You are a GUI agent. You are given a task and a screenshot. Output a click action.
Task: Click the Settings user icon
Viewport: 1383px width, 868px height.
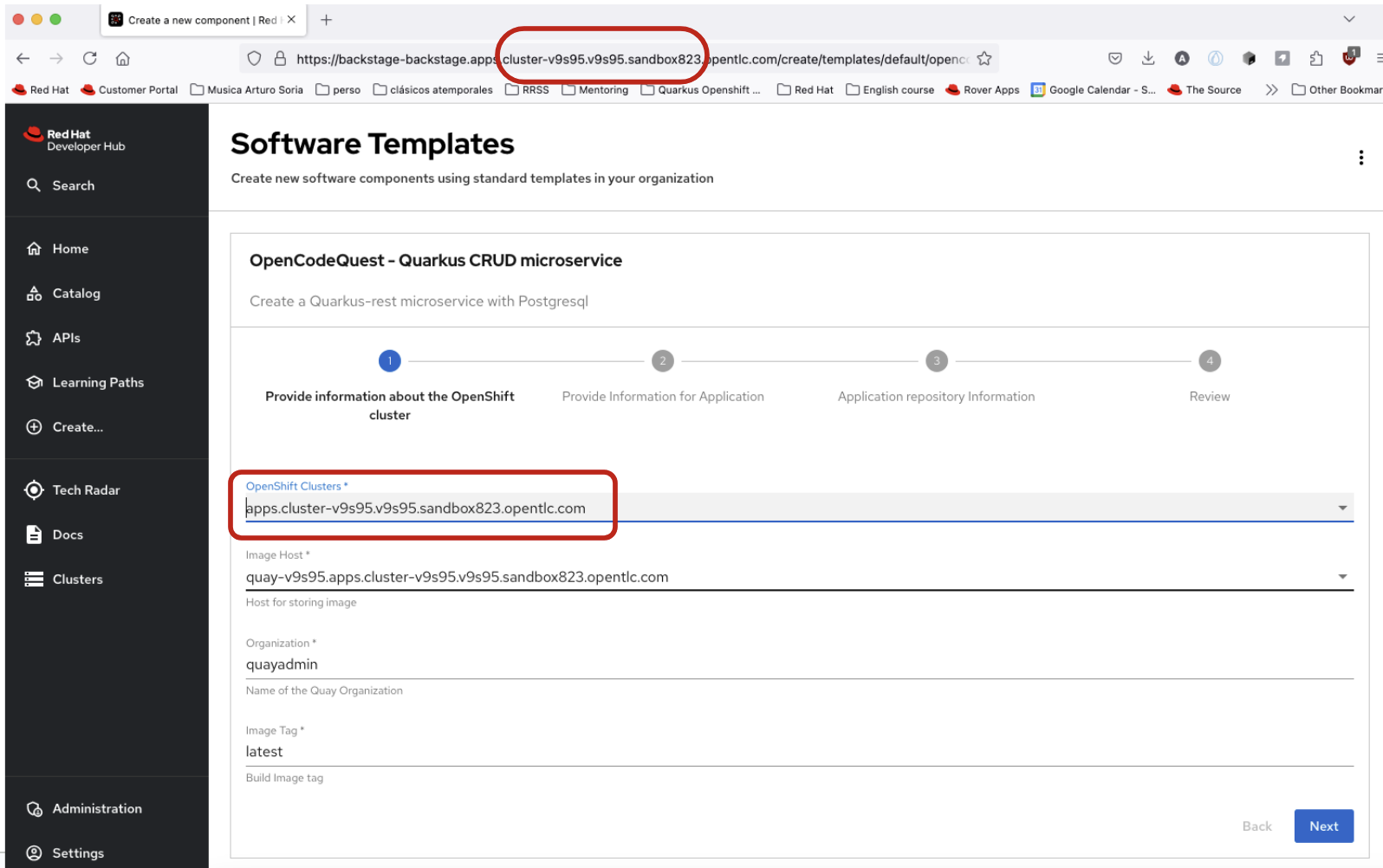(x=34, y=853)
